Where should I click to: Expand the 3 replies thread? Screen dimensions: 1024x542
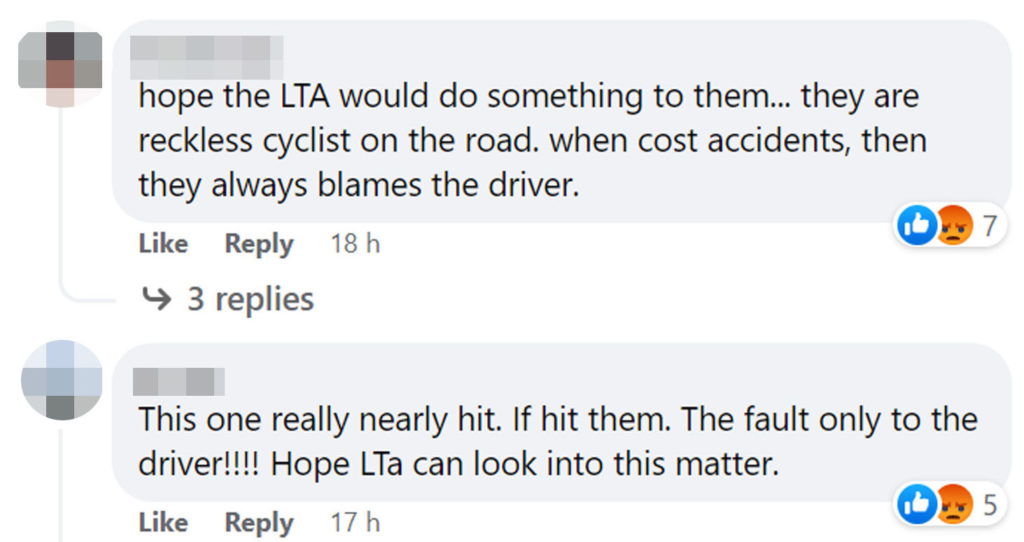point(250,299)
